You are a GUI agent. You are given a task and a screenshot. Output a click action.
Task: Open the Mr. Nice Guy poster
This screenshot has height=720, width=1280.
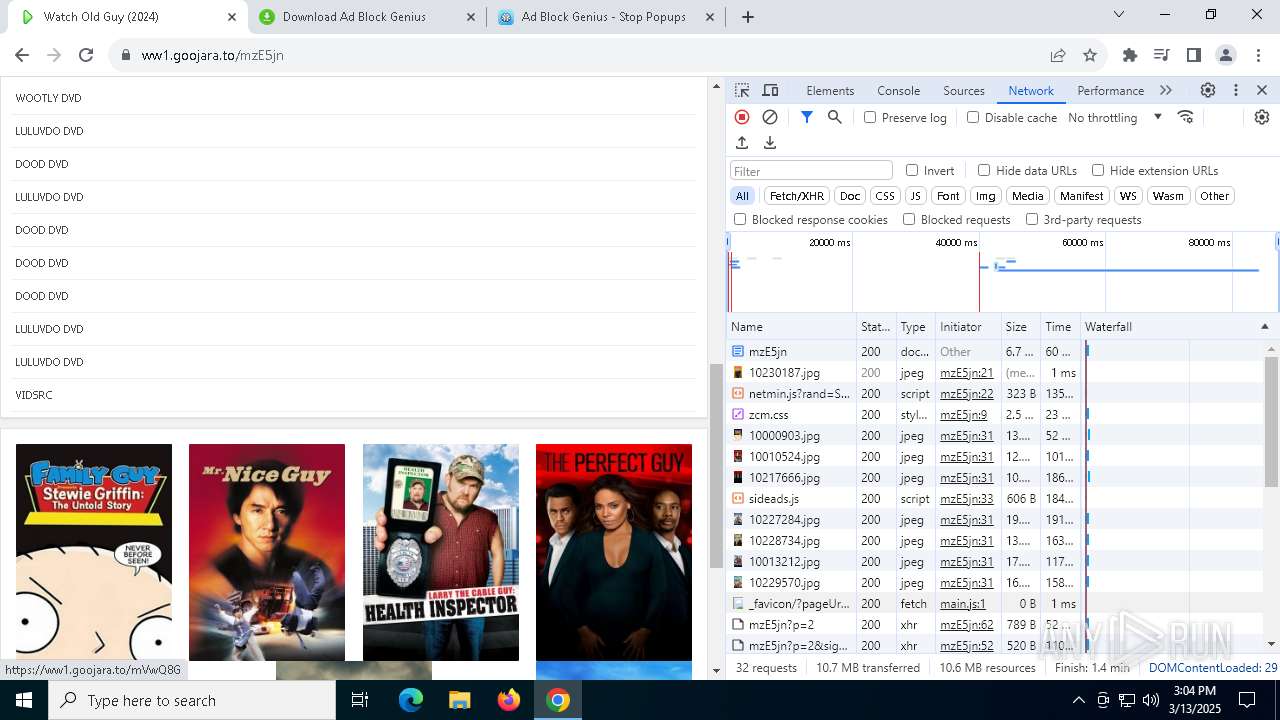coord(267,552)
